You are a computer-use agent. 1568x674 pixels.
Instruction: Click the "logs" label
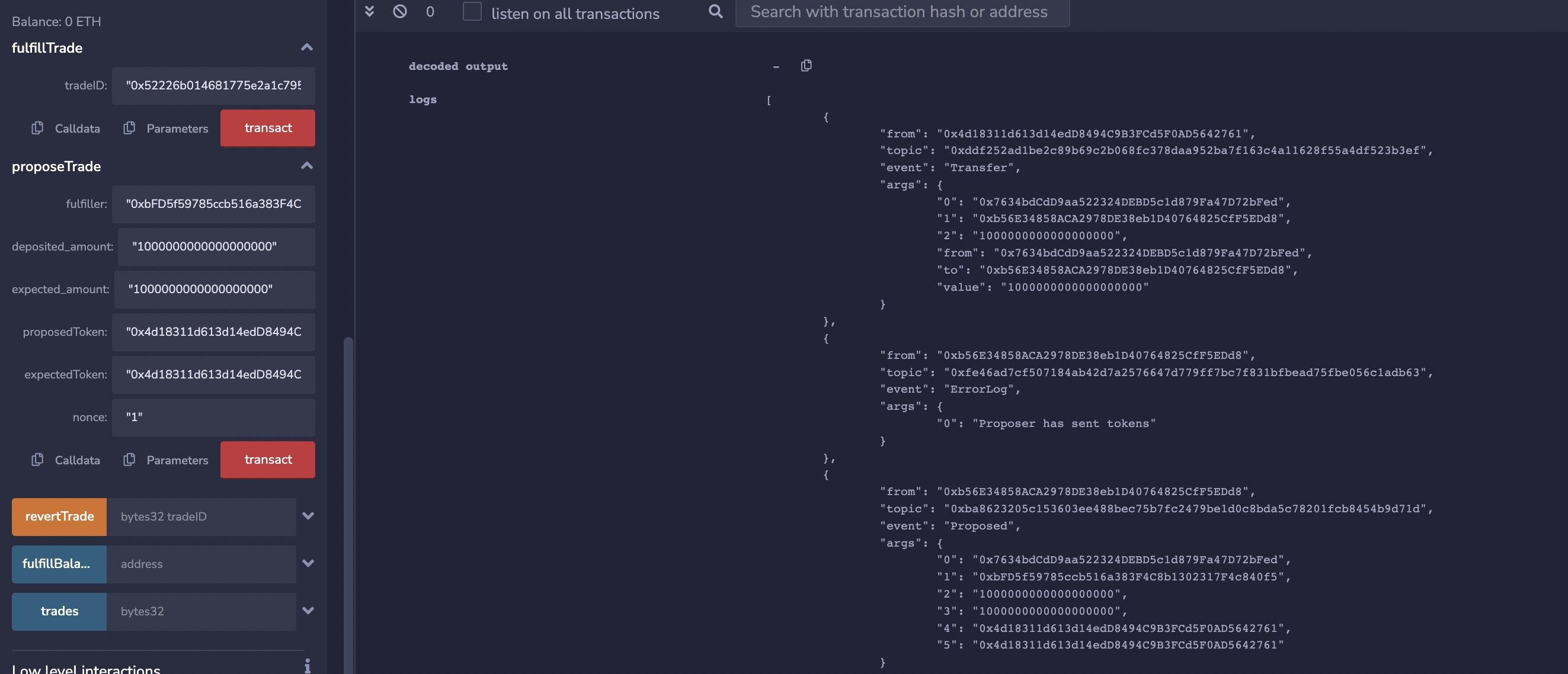coord(423,99)
